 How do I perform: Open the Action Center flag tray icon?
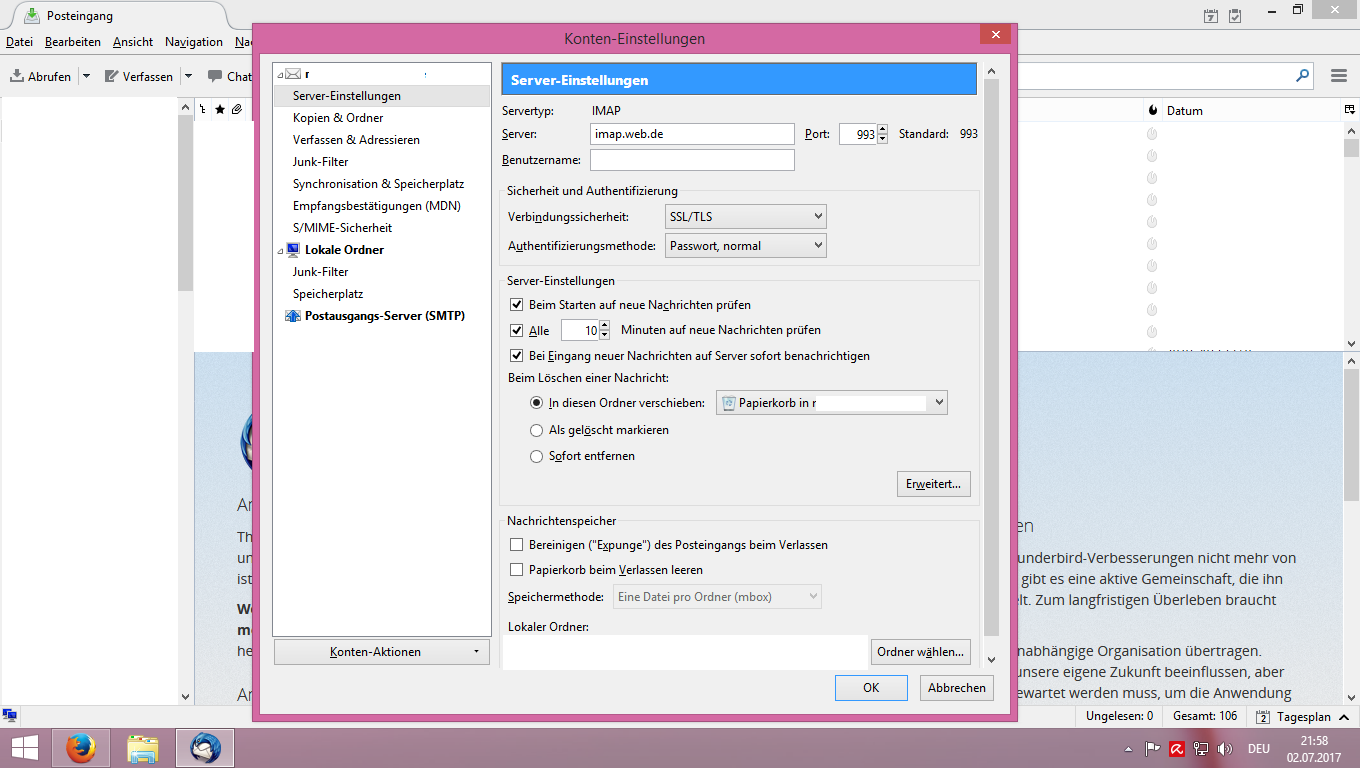[x=1152, y=748]
